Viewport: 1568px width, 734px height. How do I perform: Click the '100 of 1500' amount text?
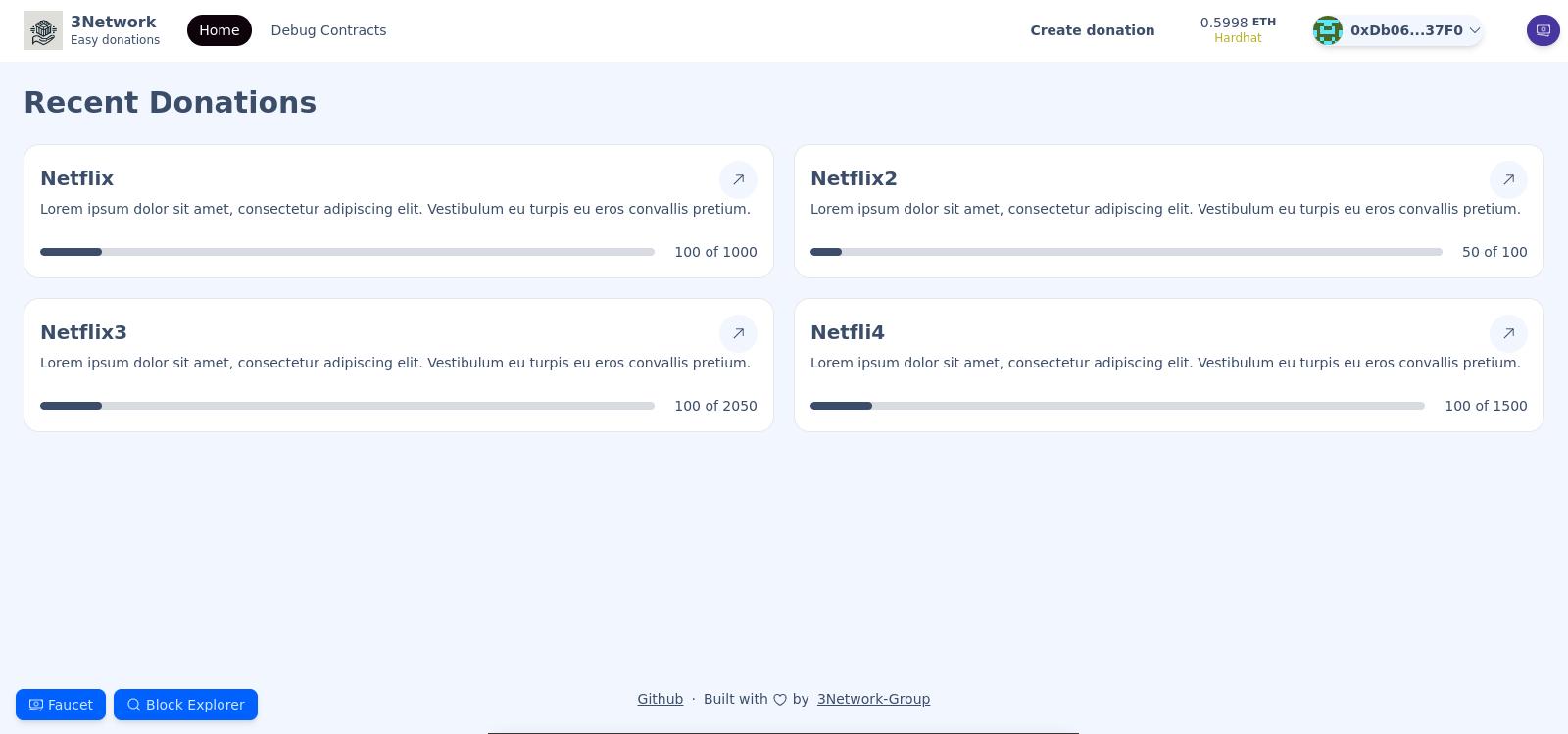1486,406
